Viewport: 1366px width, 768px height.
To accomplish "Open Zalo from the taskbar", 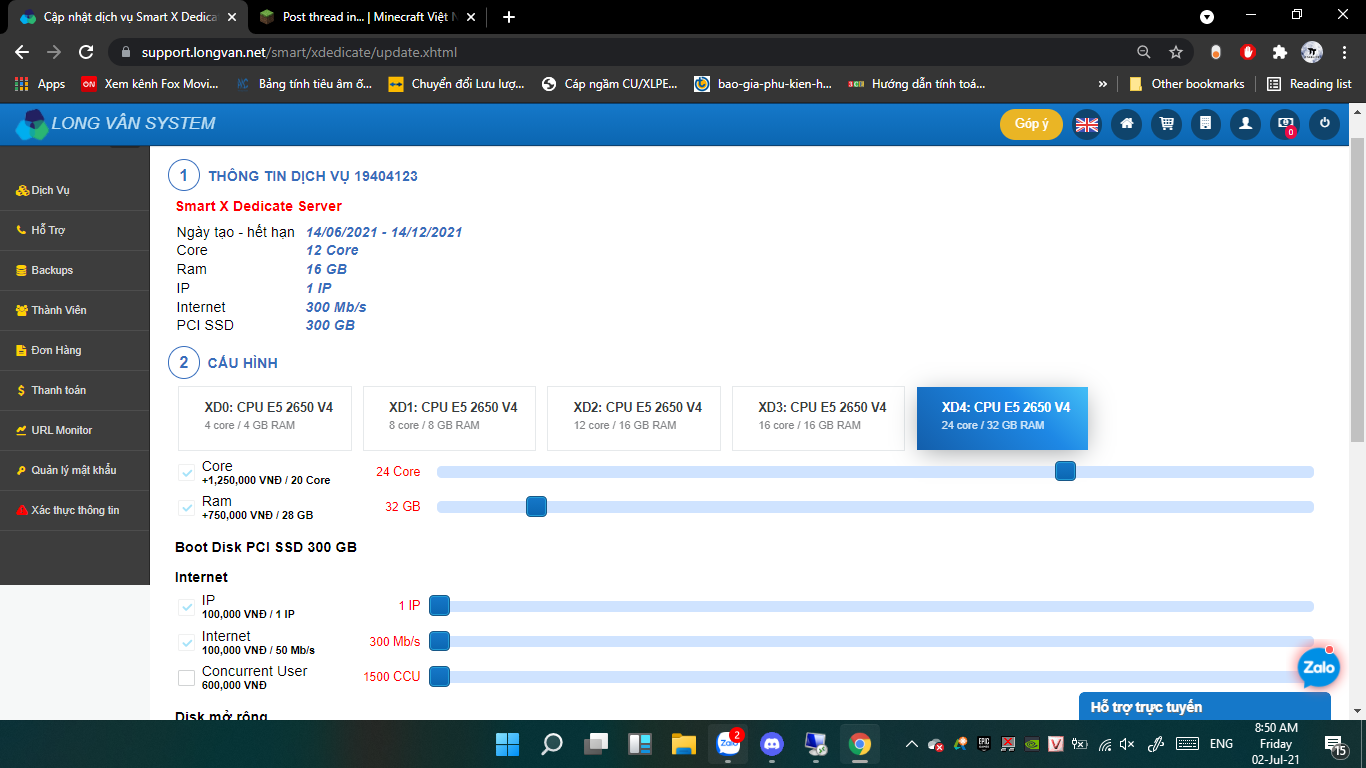I will 727,744.
